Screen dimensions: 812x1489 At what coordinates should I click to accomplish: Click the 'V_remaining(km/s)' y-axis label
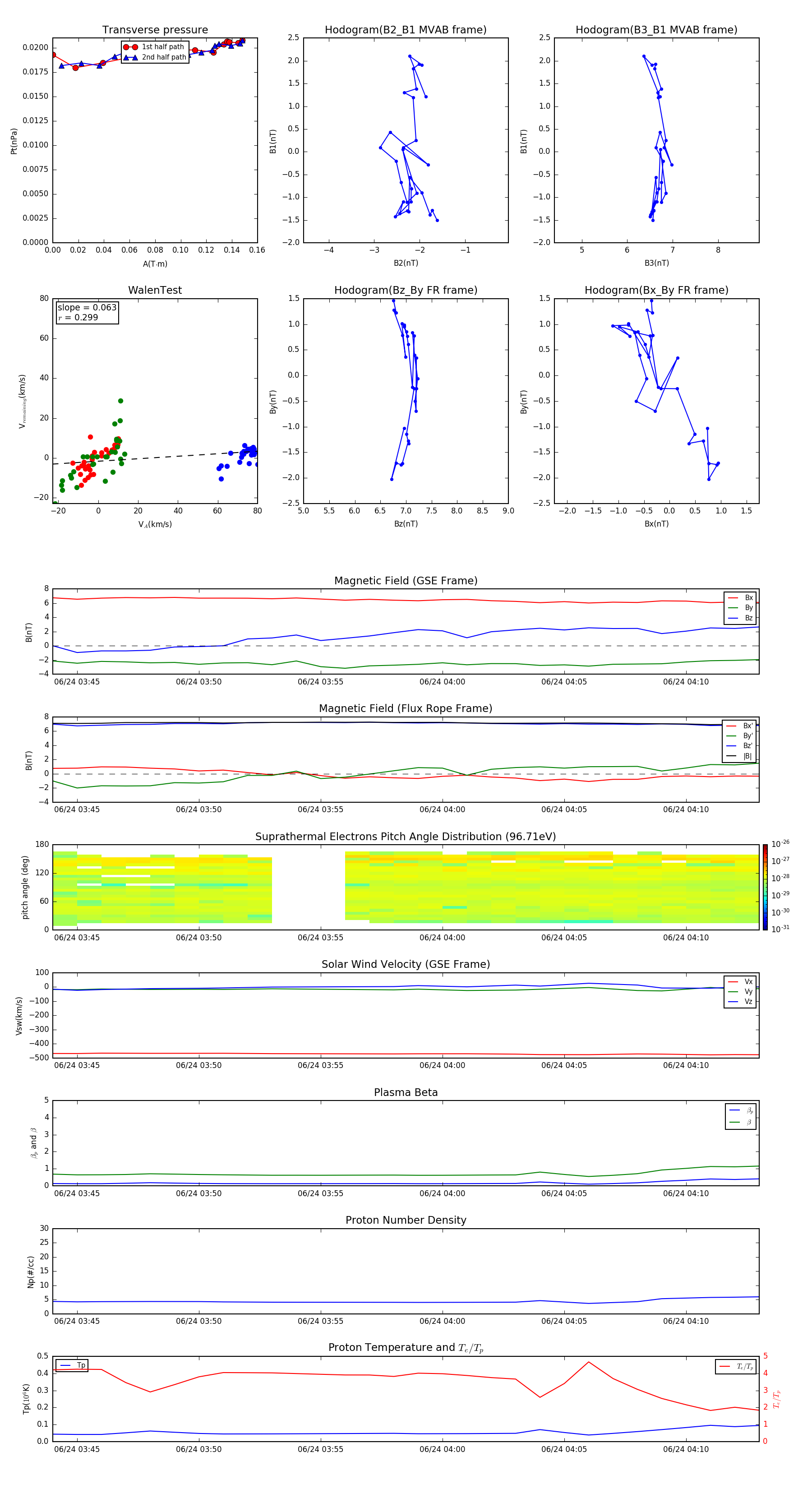tap(23, 401)
